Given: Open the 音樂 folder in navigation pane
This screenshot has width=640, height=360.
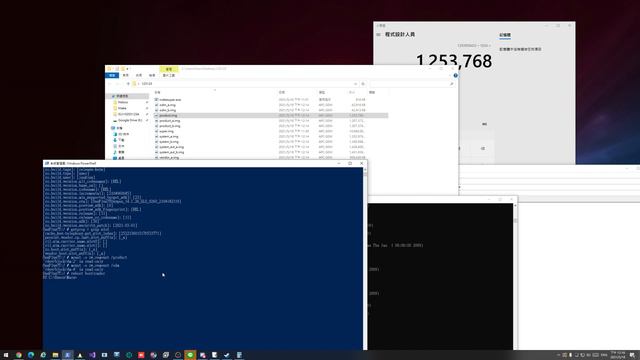Looking at the screenshot, I should click(x=121, y=152).
